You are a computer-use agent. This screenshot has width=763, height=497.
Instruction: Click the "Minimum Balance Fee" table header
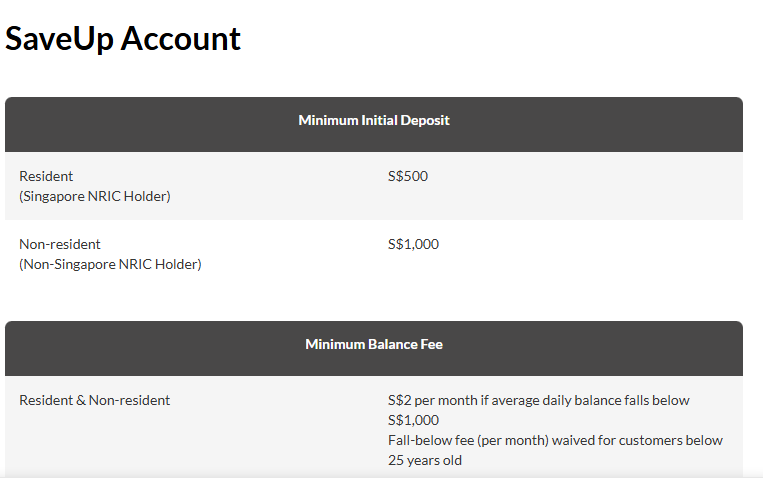(374, 344)
